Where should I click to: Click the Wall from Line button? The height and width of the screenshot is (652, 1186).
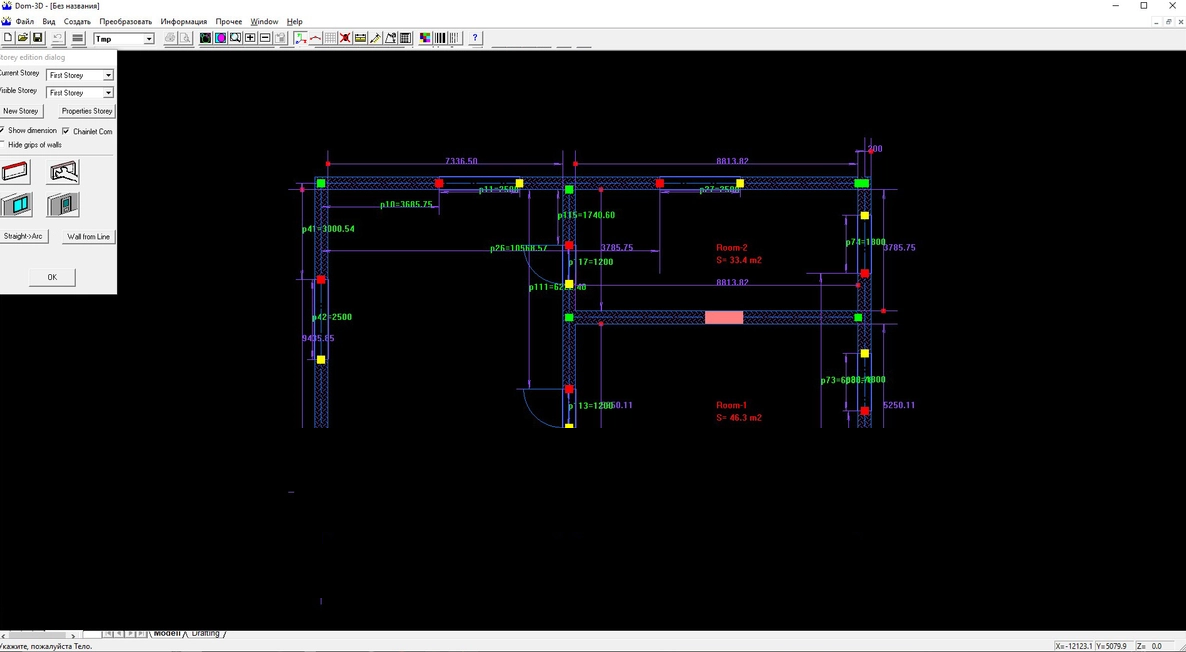tap(88, 237)
